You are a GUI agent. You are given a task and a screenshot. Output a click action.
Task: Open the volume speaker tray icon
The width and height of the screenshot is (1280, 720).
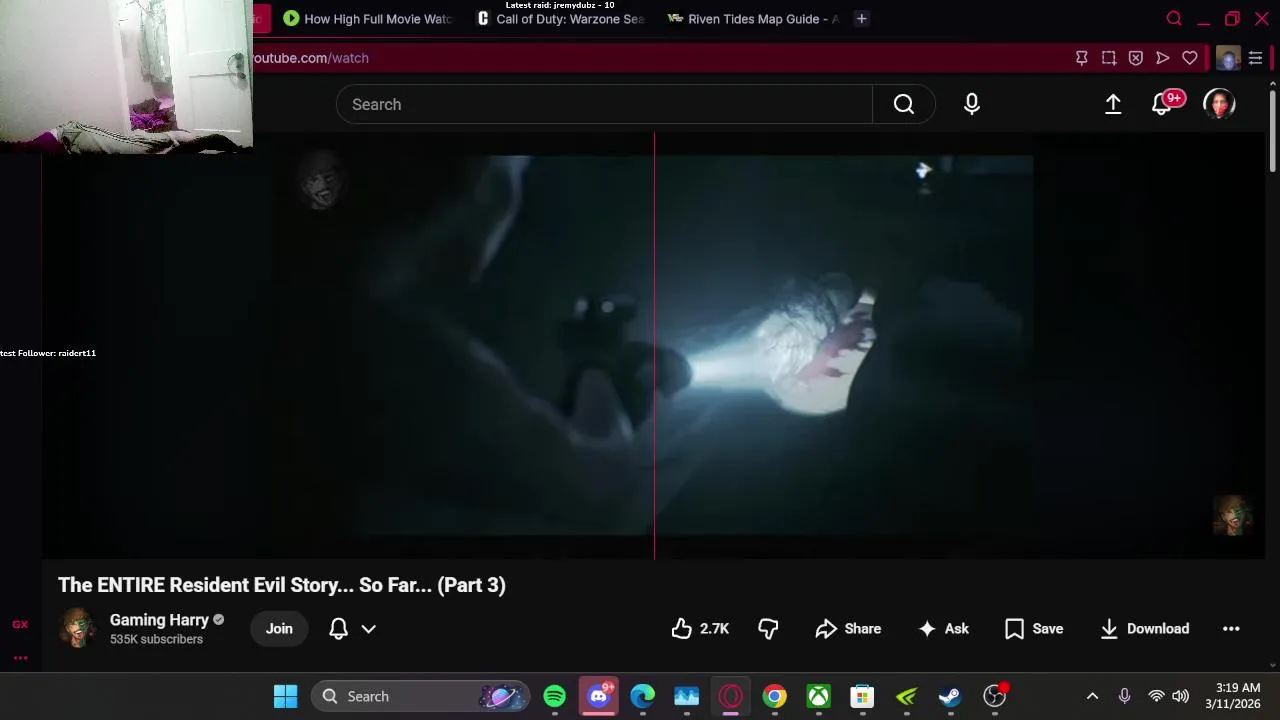point(1180,696)
